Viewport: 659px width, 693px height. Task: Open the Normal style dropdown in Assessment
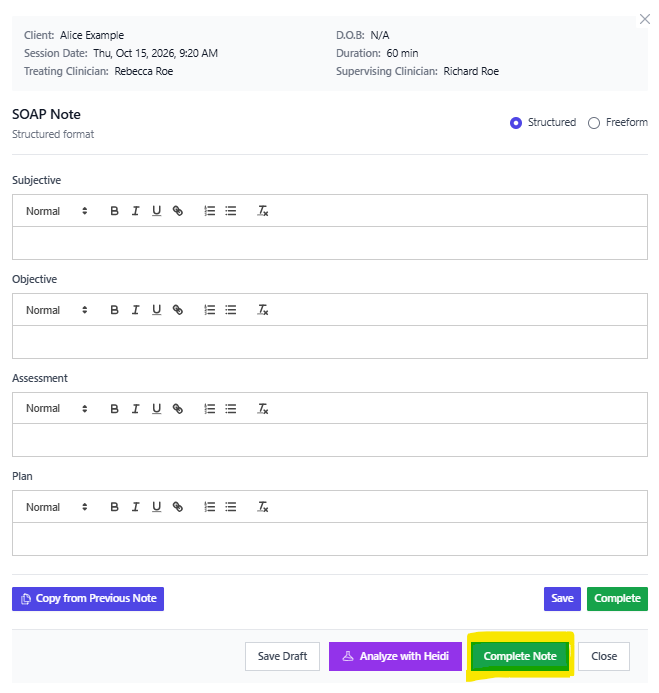(x=57, y=409)
